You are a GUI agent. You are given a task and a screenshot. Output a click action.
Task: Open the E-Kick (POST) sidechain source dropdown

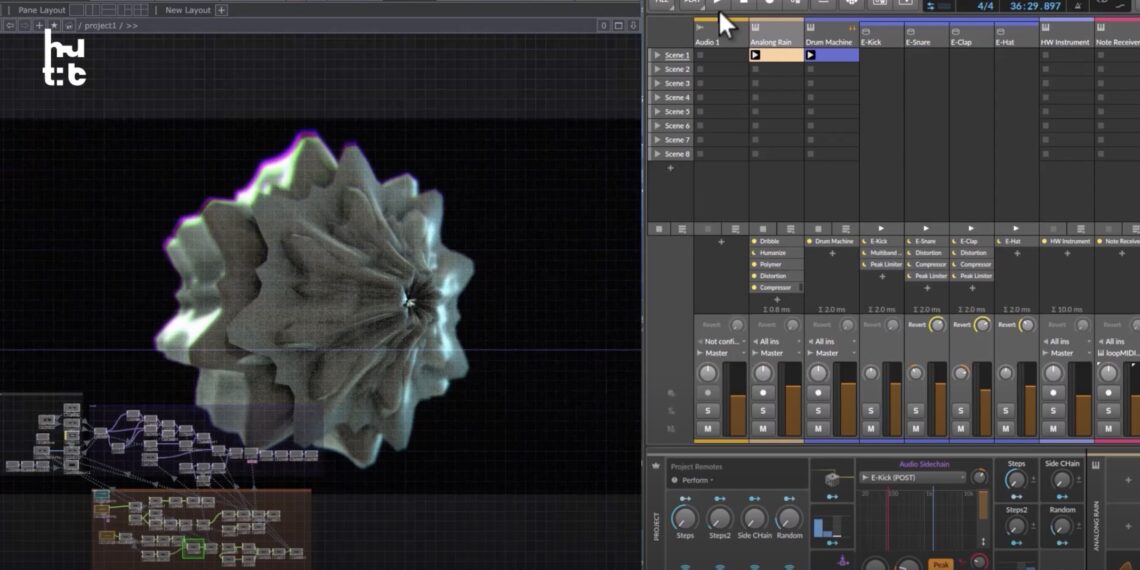pos(912,478)
